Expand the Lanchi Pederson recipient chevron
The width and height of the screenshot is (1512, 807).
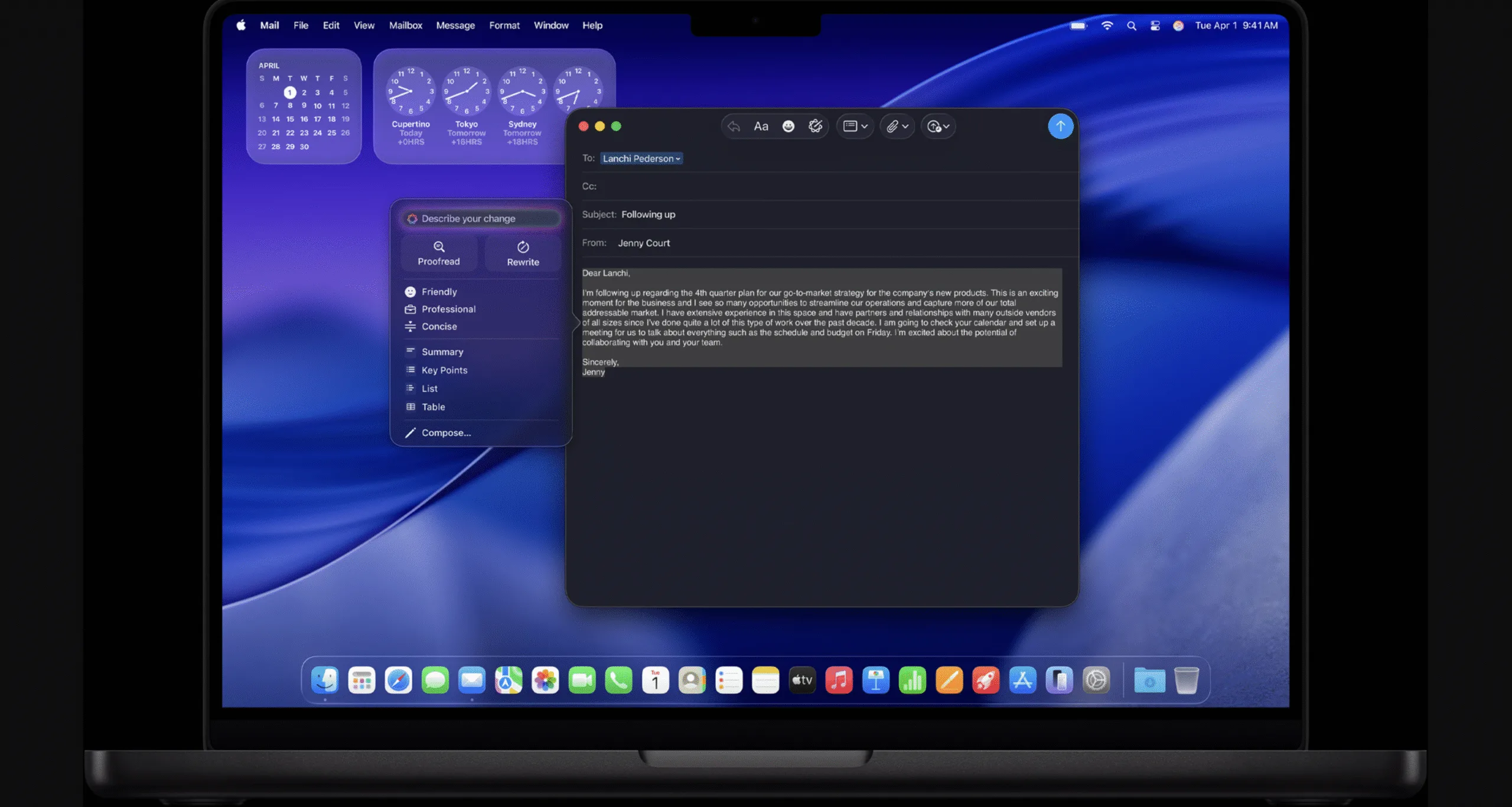click(678, 158)
